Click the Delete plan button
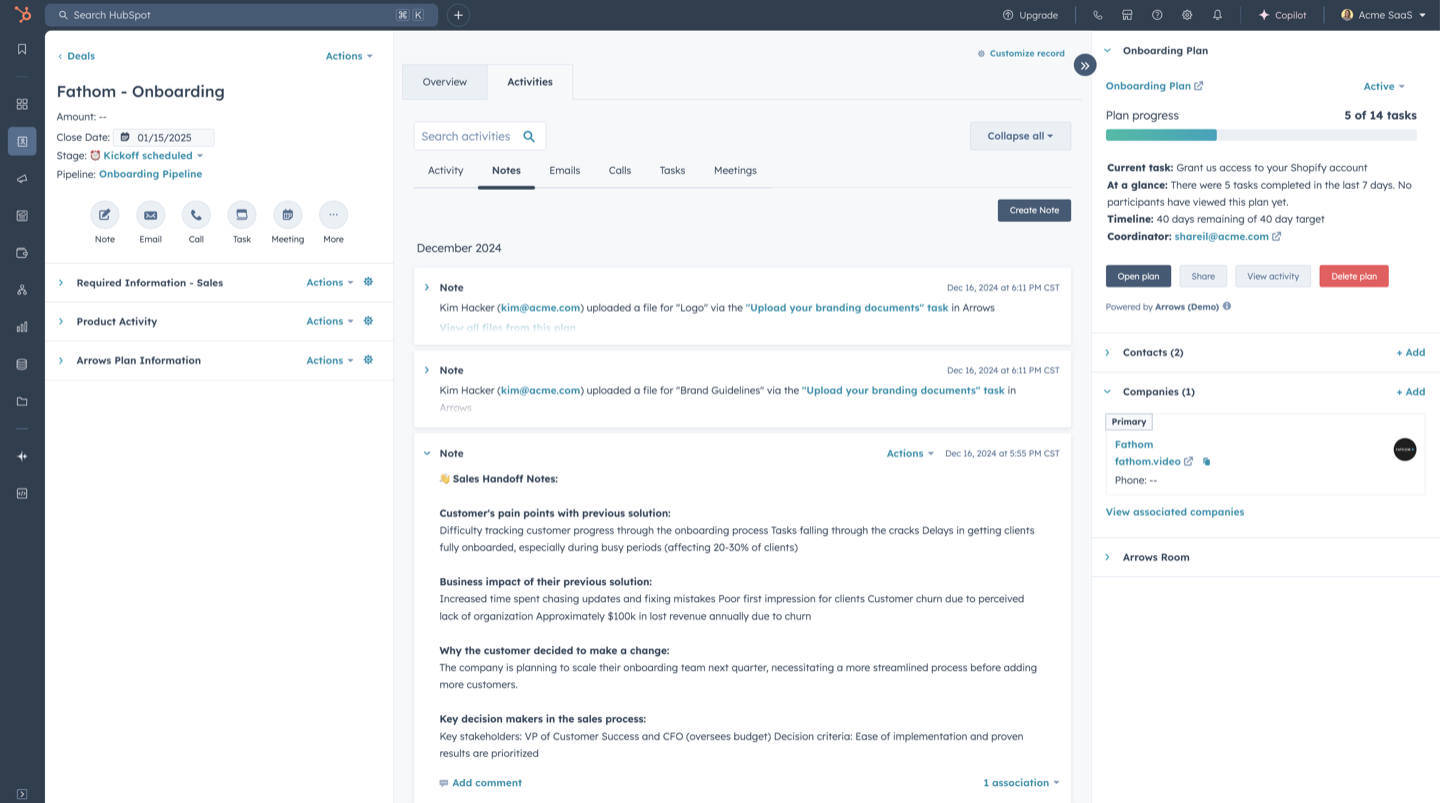The height and width of the screenshot is (803, 1440). pos(1354,276)
